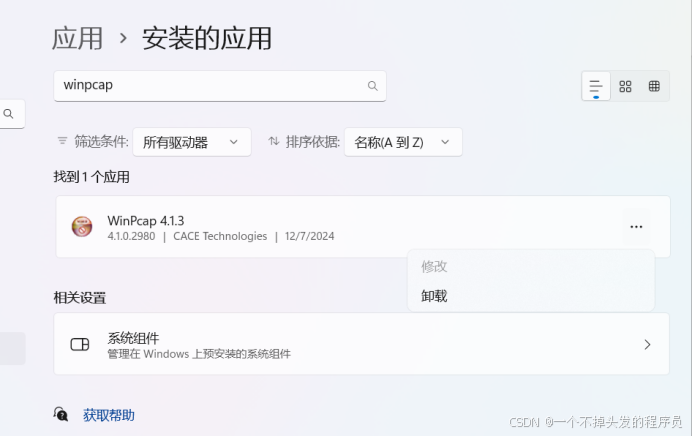Click the 排序依据 label
The width and height of the screenshot is (692, 436).
pyautogui.click(x=313, y=142)
